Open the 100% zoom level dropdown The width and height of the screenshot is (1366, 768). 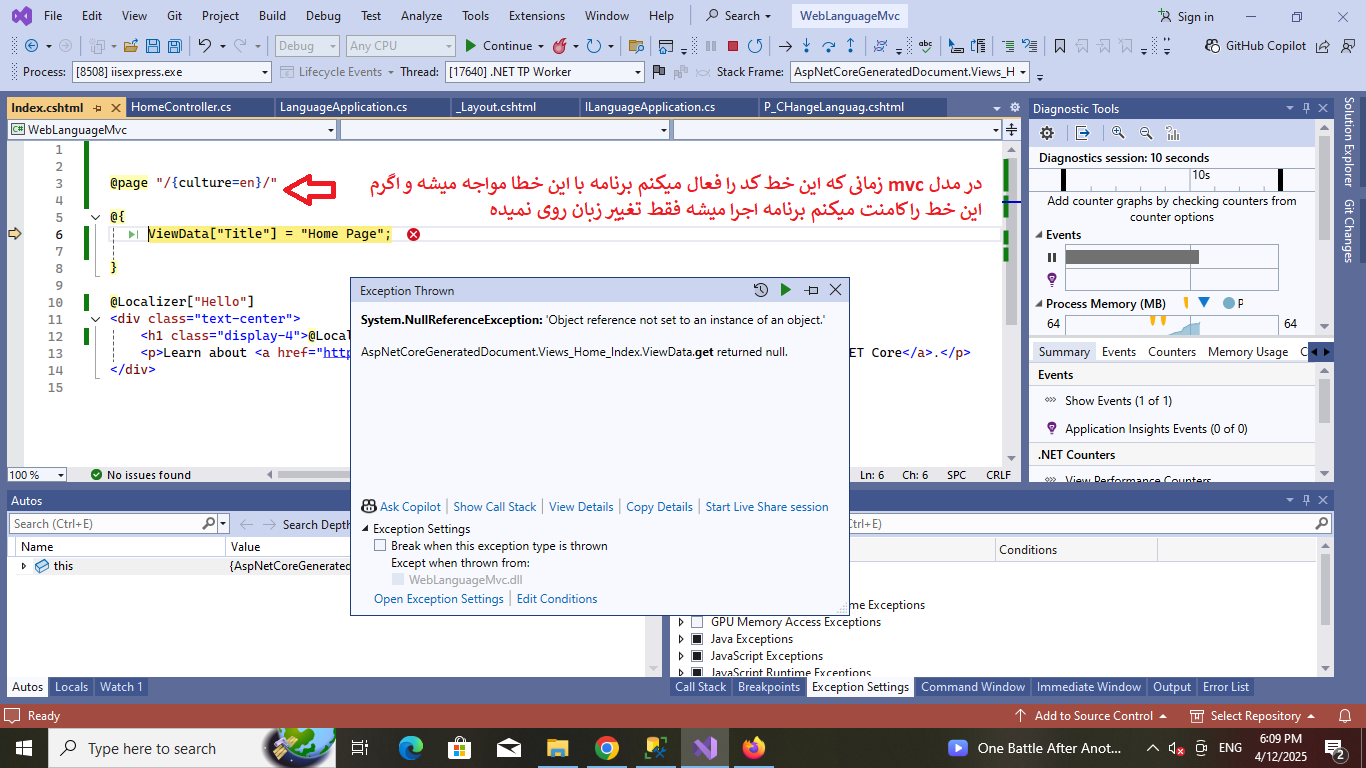[x=37, y=475]
